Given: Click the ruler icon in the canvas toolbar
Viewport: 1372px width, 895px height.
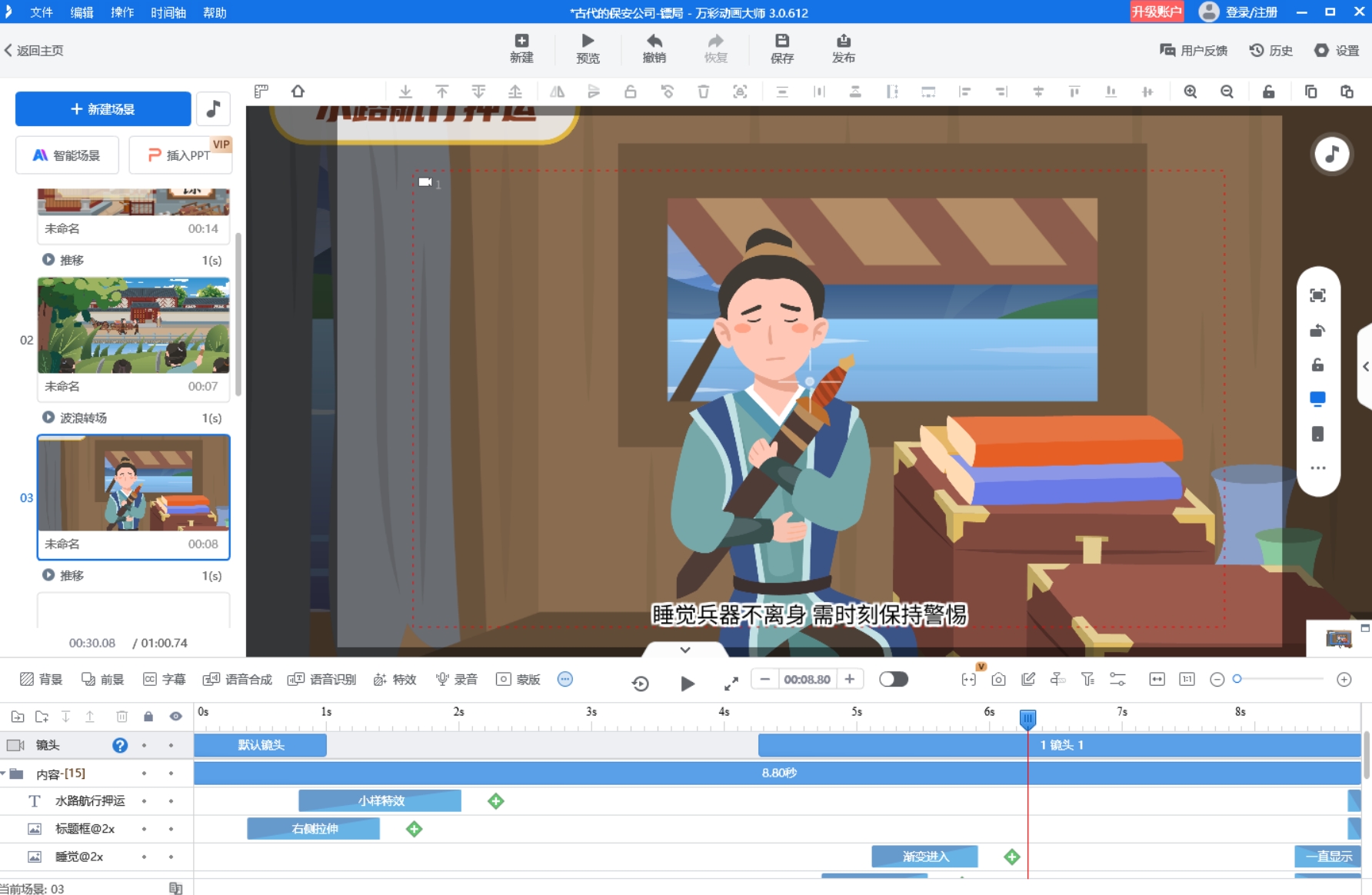Looking at the screenshot, I should pos(261,91).
